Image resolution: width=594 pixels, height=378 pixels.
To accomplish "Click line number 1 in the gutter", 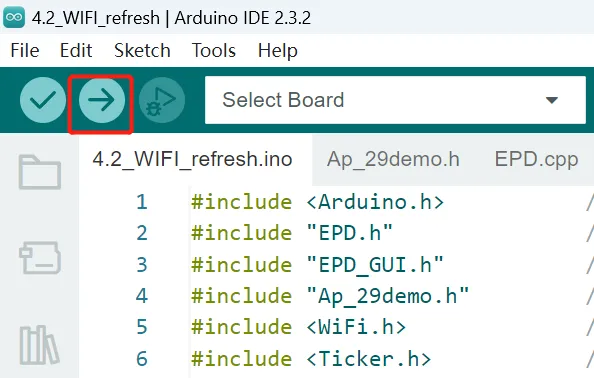I will pyautogui.click(x=142, y=202).
